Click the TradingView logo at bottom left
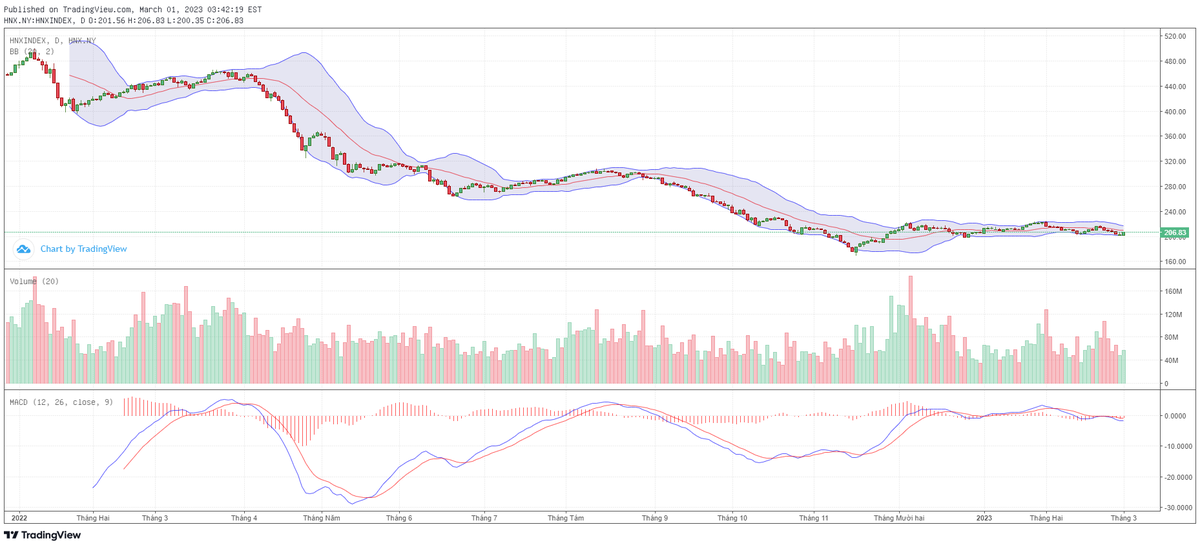 pyautogui.click(x=43, y=535)
